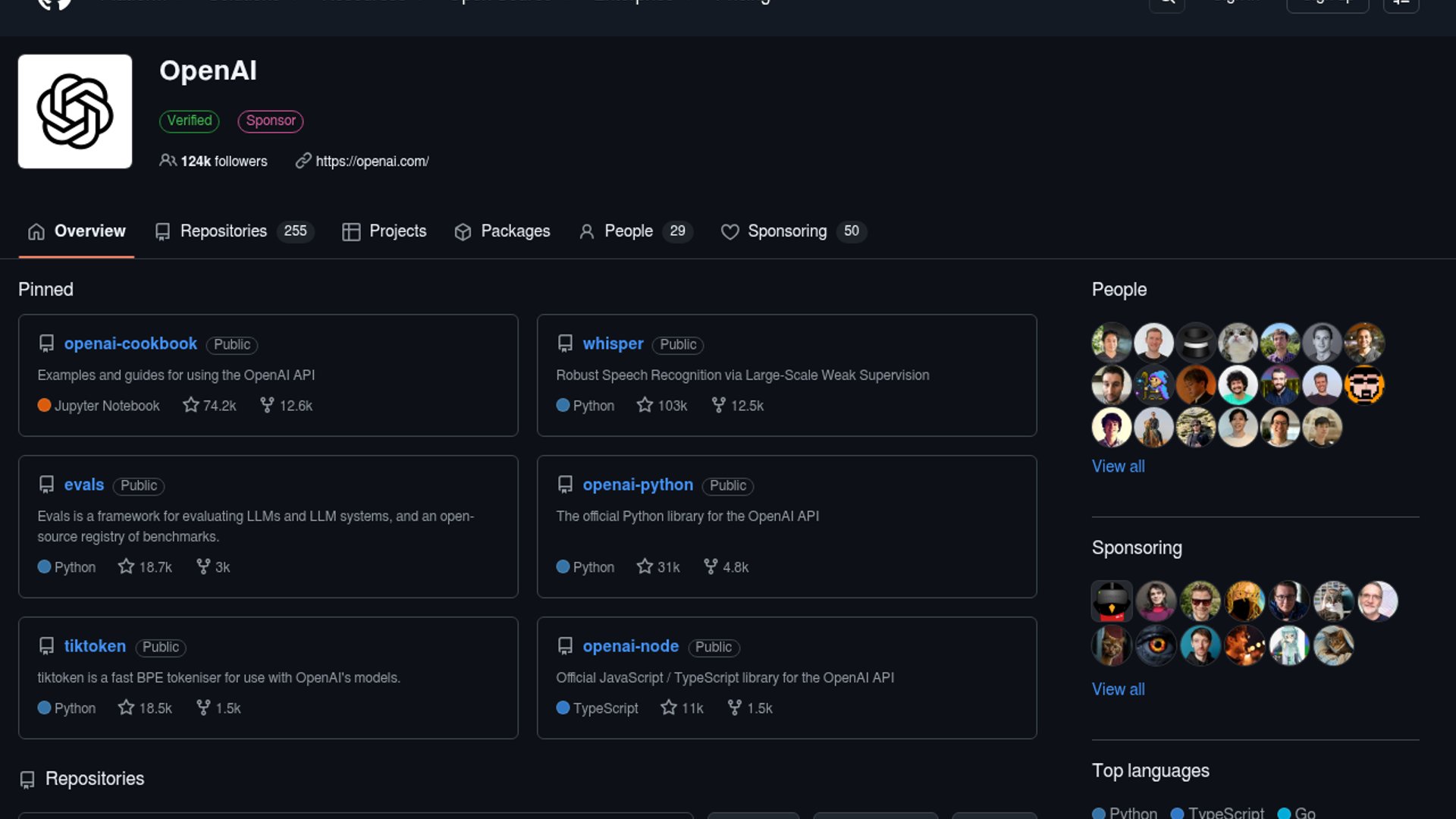The height and width of the screenshot is (819, 1456).
Task: Open the cat avatar in People section
Action: point(1238,343)
